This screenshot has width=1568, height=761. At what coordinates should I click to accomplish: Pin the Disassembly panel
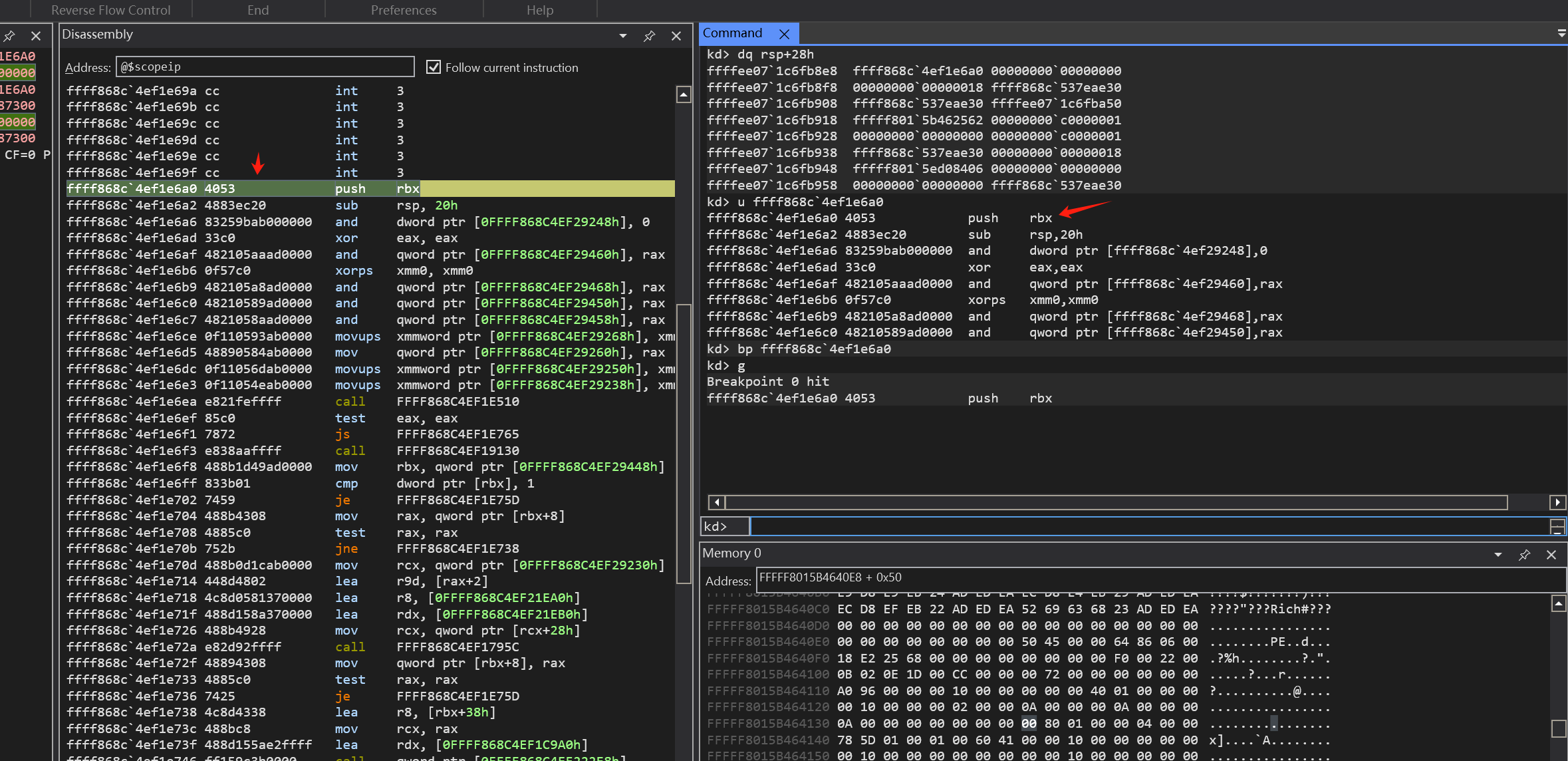point(650,36)
